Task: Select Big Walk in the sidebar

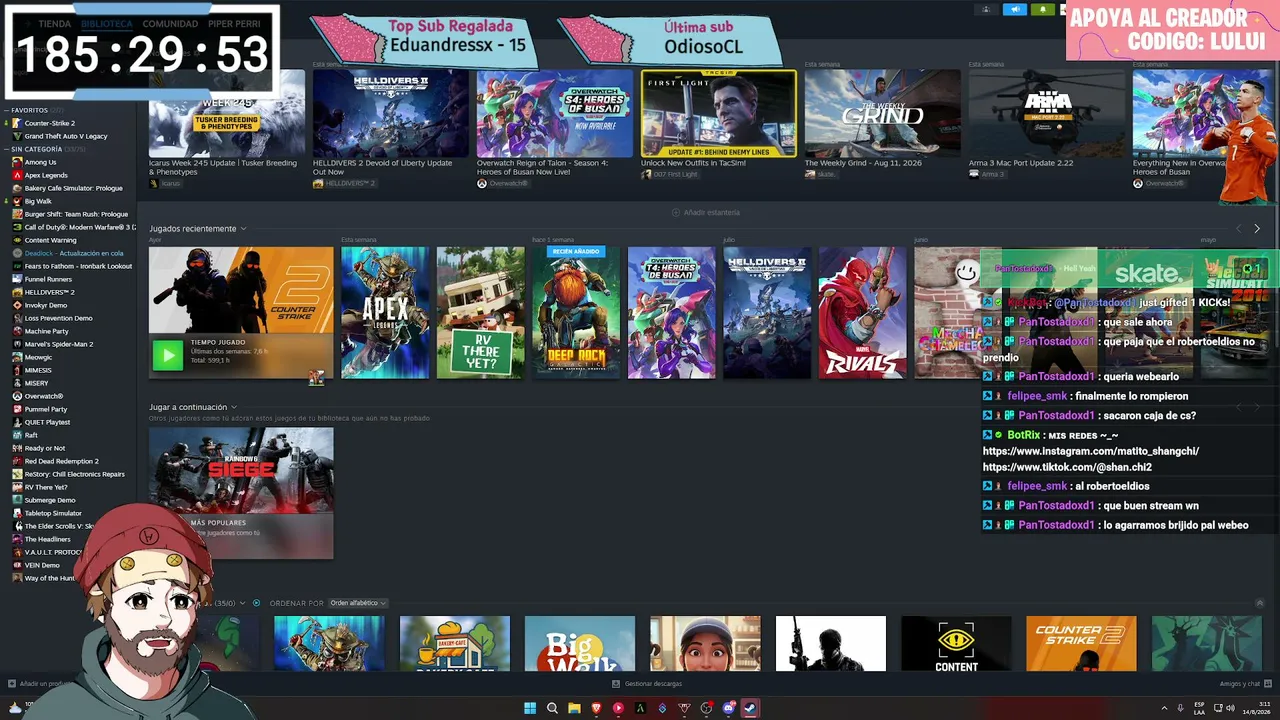Action: coord(38,201)
